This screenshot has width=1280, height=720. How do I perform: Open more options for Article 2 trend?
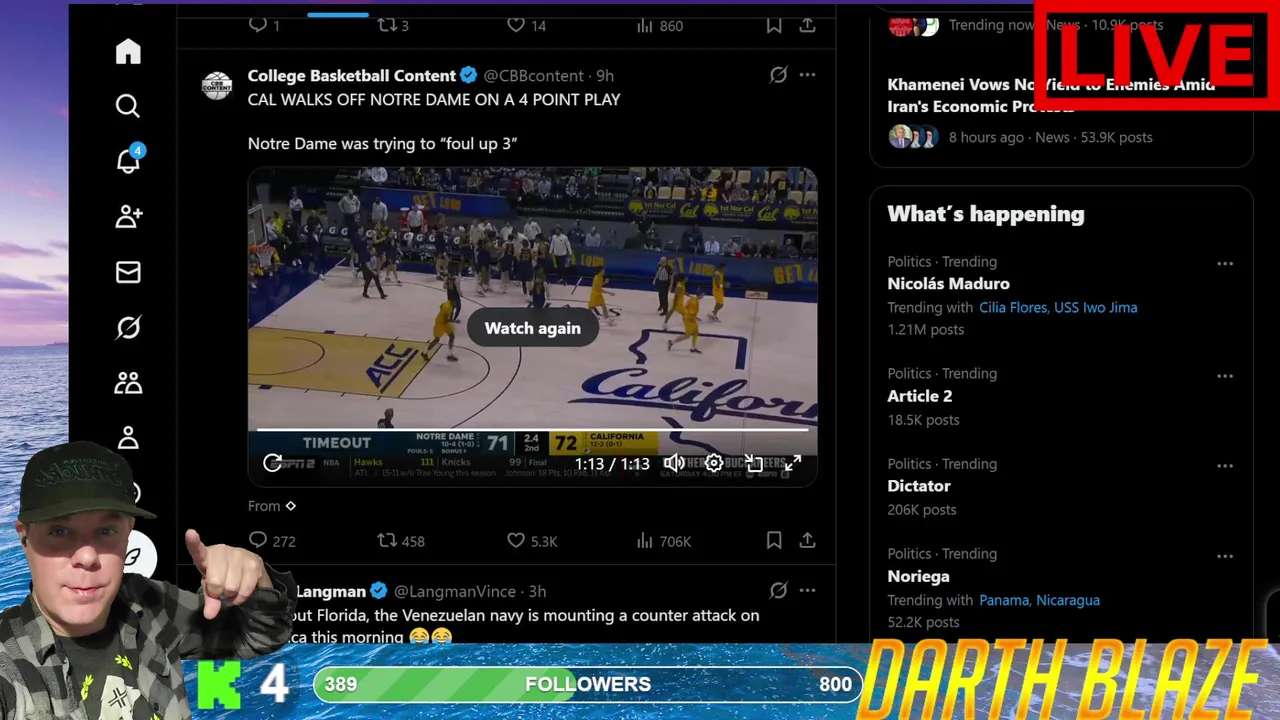point(1225,376)
